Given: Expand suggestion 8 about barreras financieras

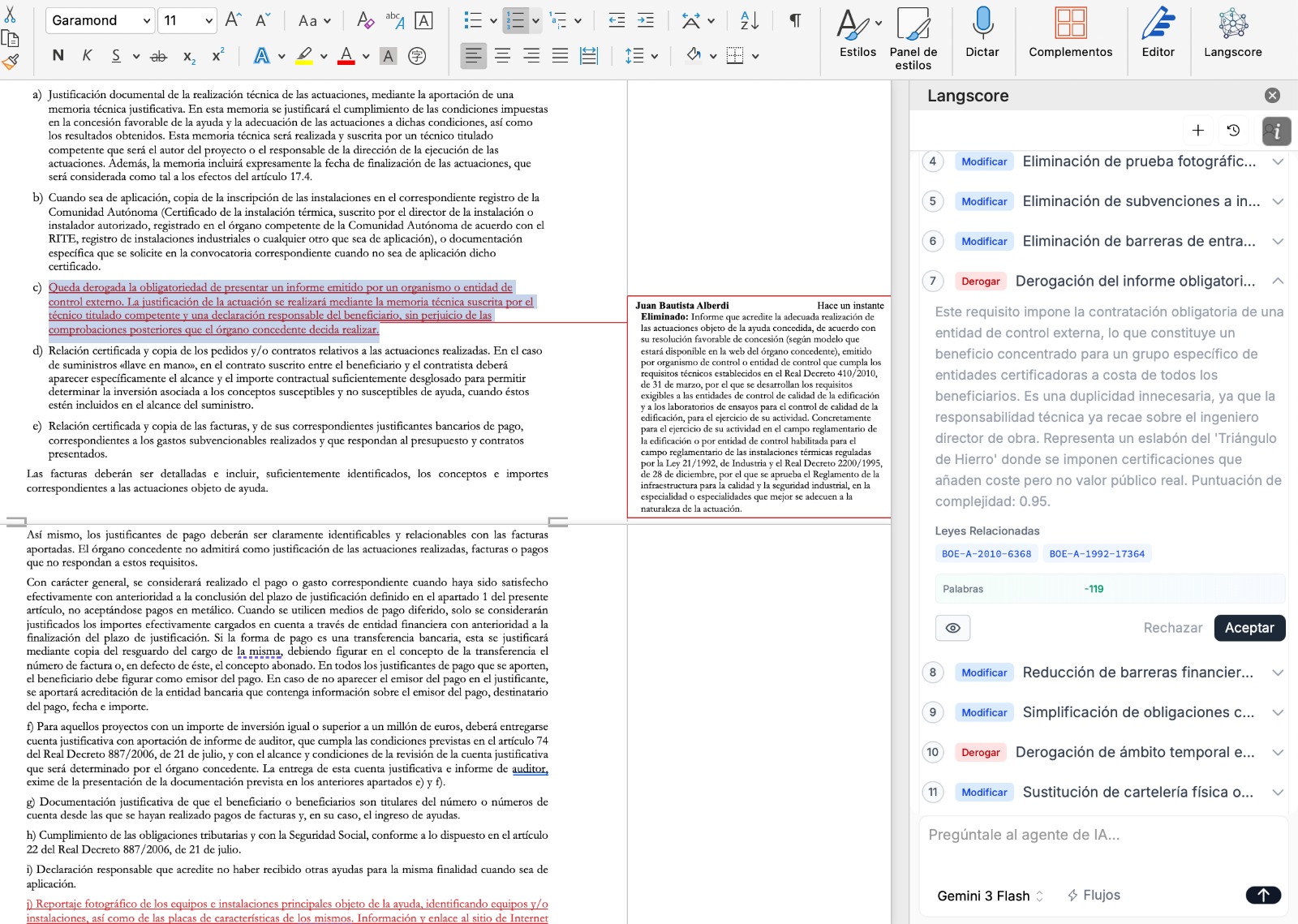Looking at the screenshot, I should [x=1136, y=673].
